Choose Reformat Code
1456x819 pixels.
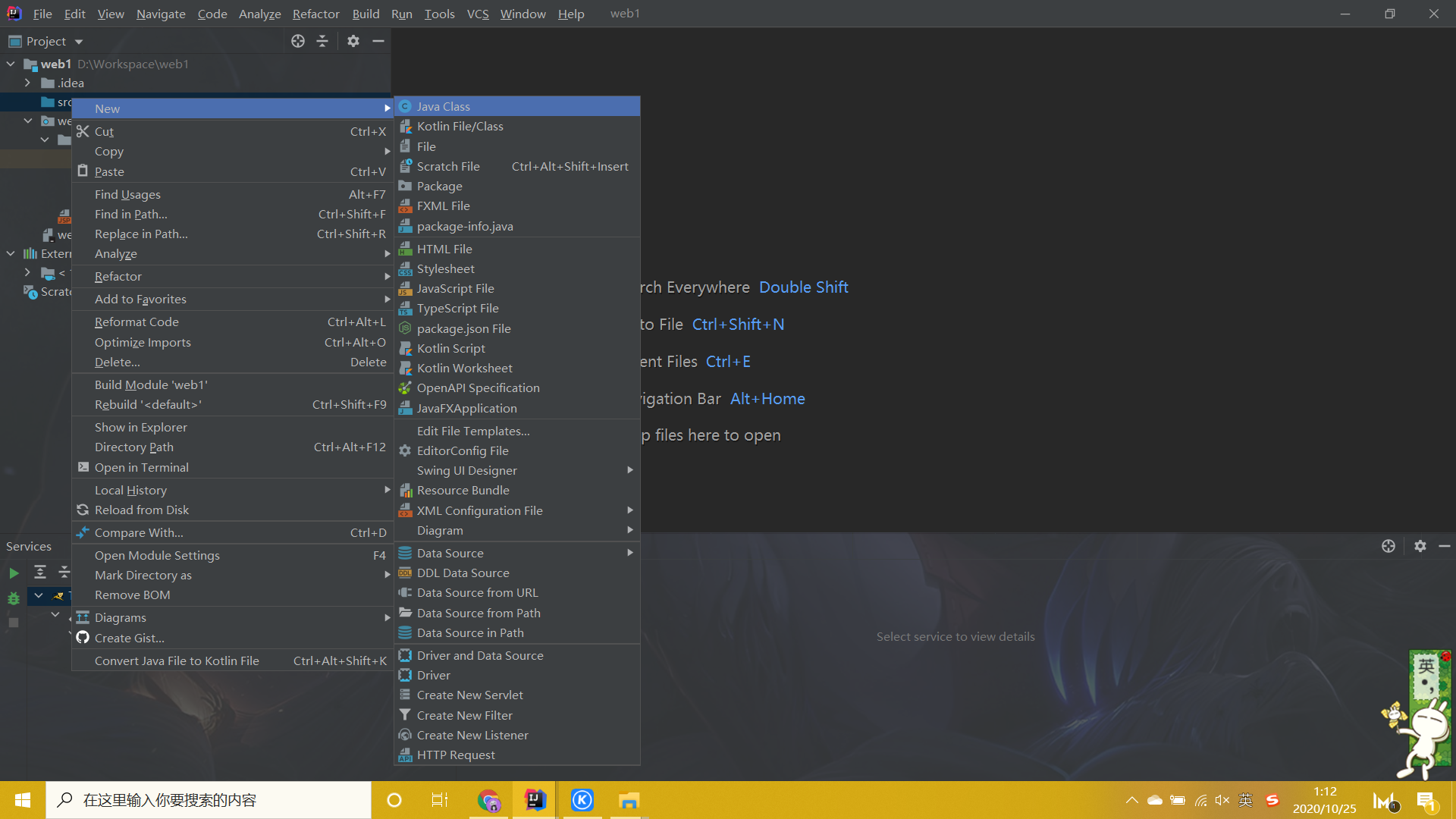point(233,322)
